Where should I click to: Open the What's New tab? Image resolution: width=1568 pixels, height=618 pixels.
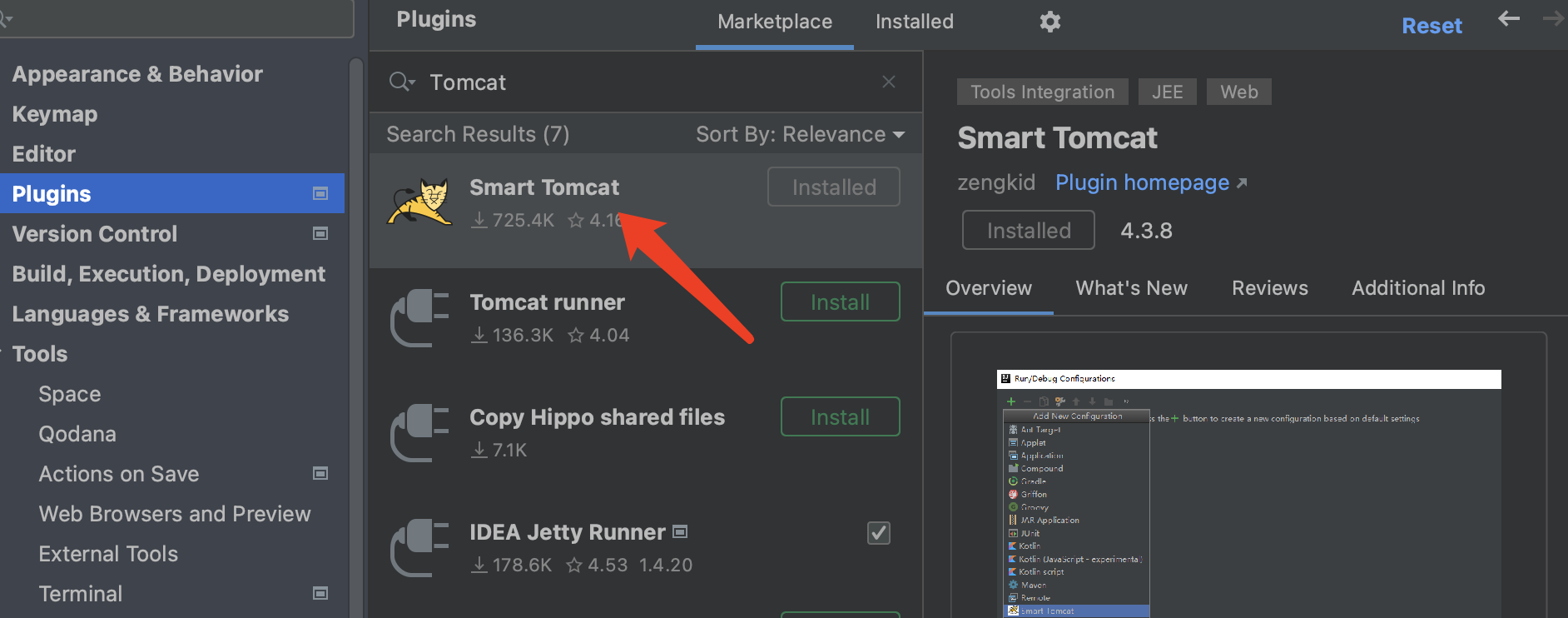[1131, 288]
